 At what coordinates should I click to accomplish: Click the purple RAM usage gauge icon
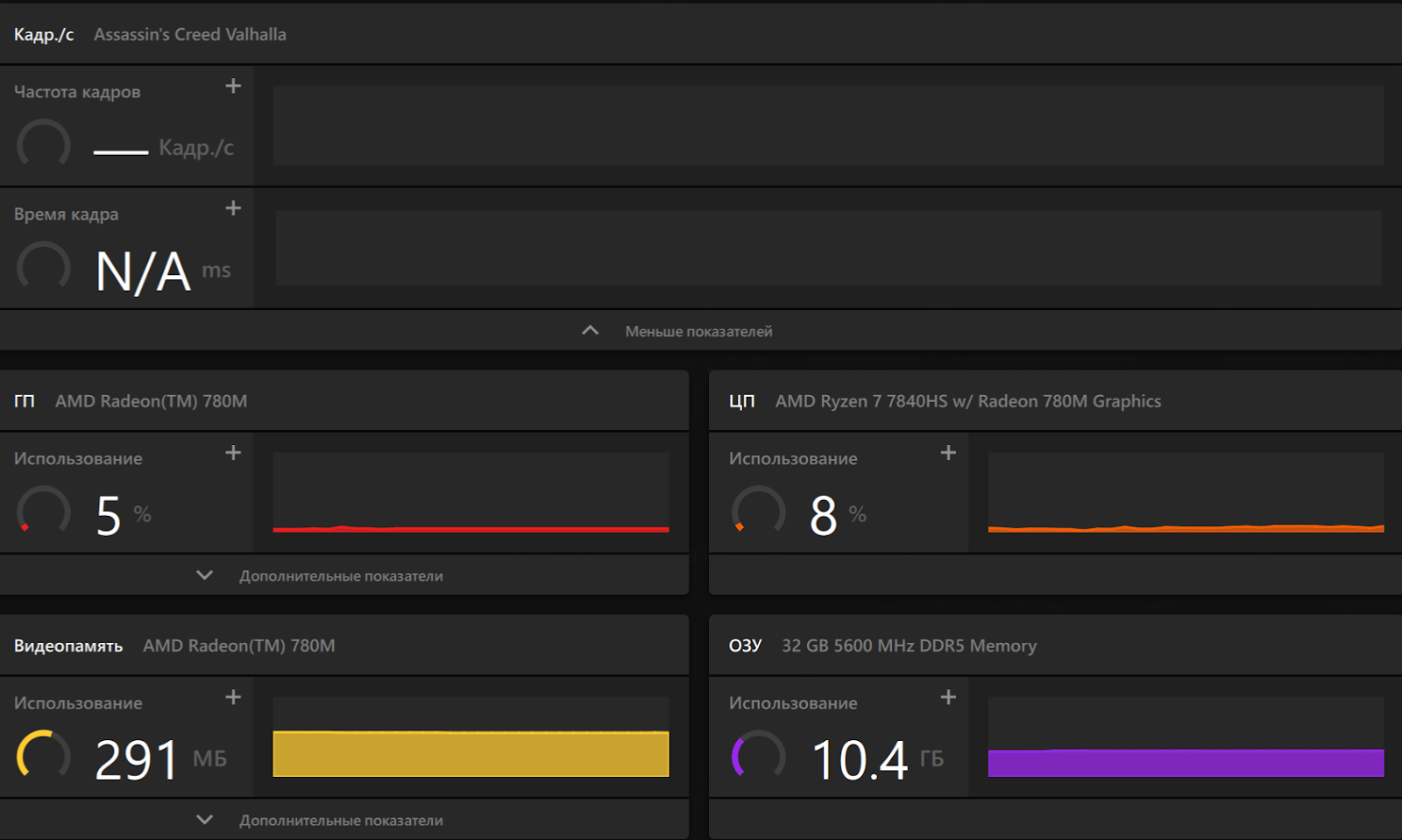pyautogui.click(x=759, y=755)
